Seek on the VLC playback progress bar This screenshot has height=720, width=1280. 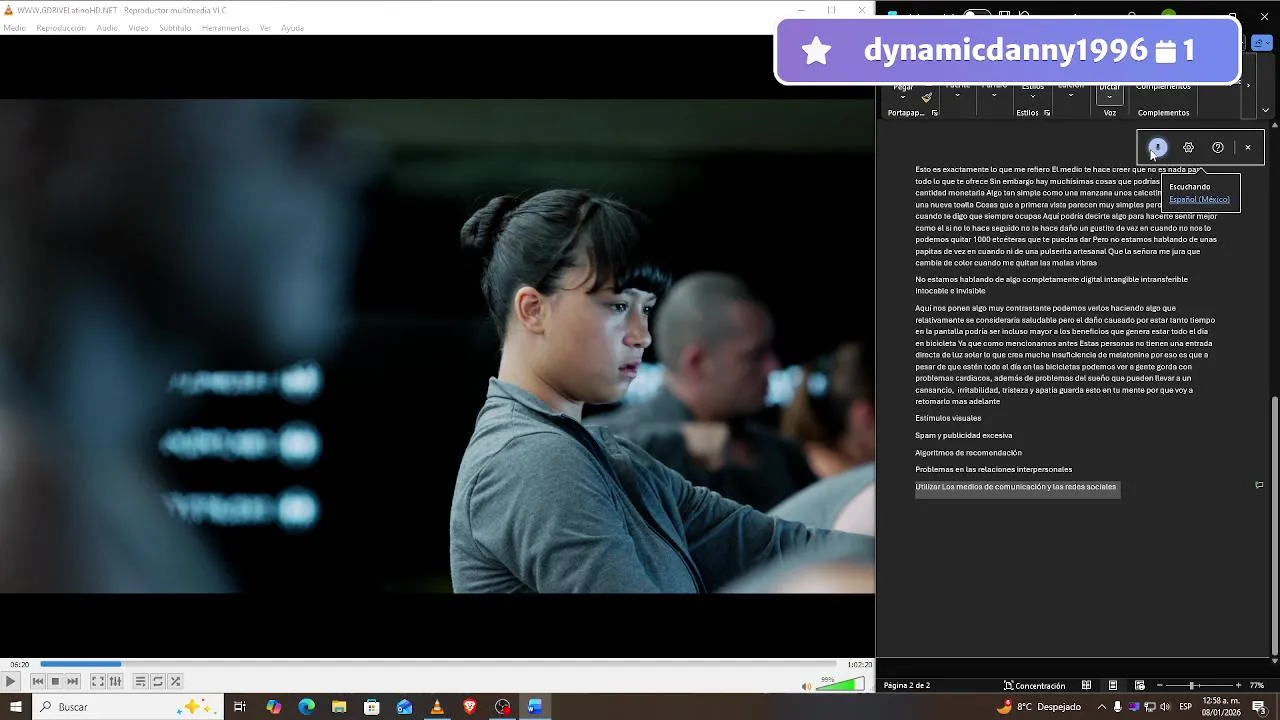(438, 664)
